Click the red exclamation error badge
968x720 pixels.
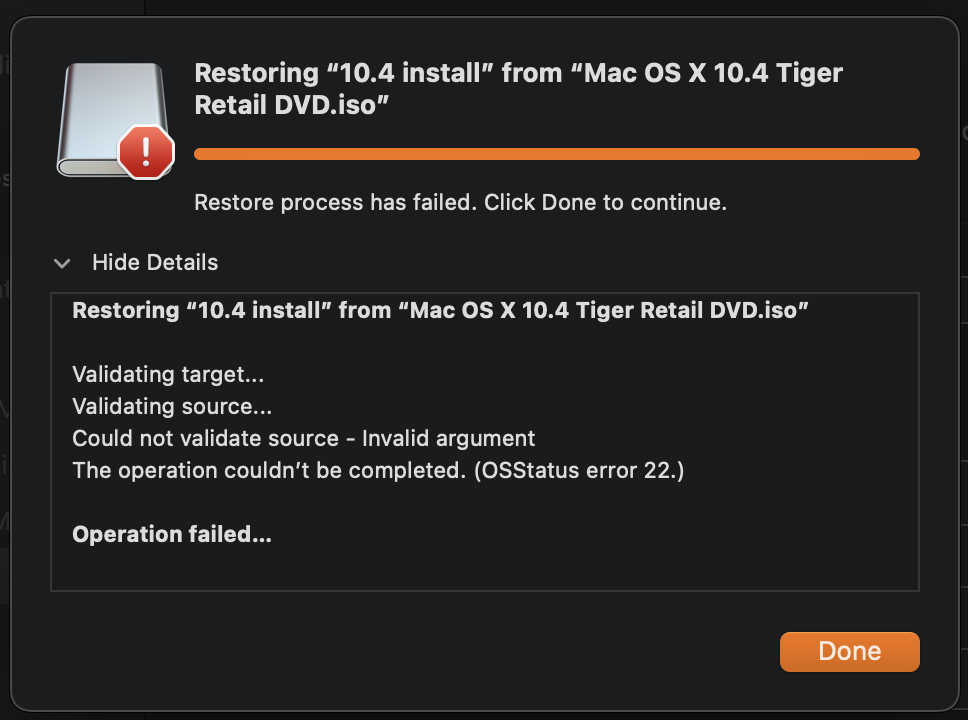146,152
